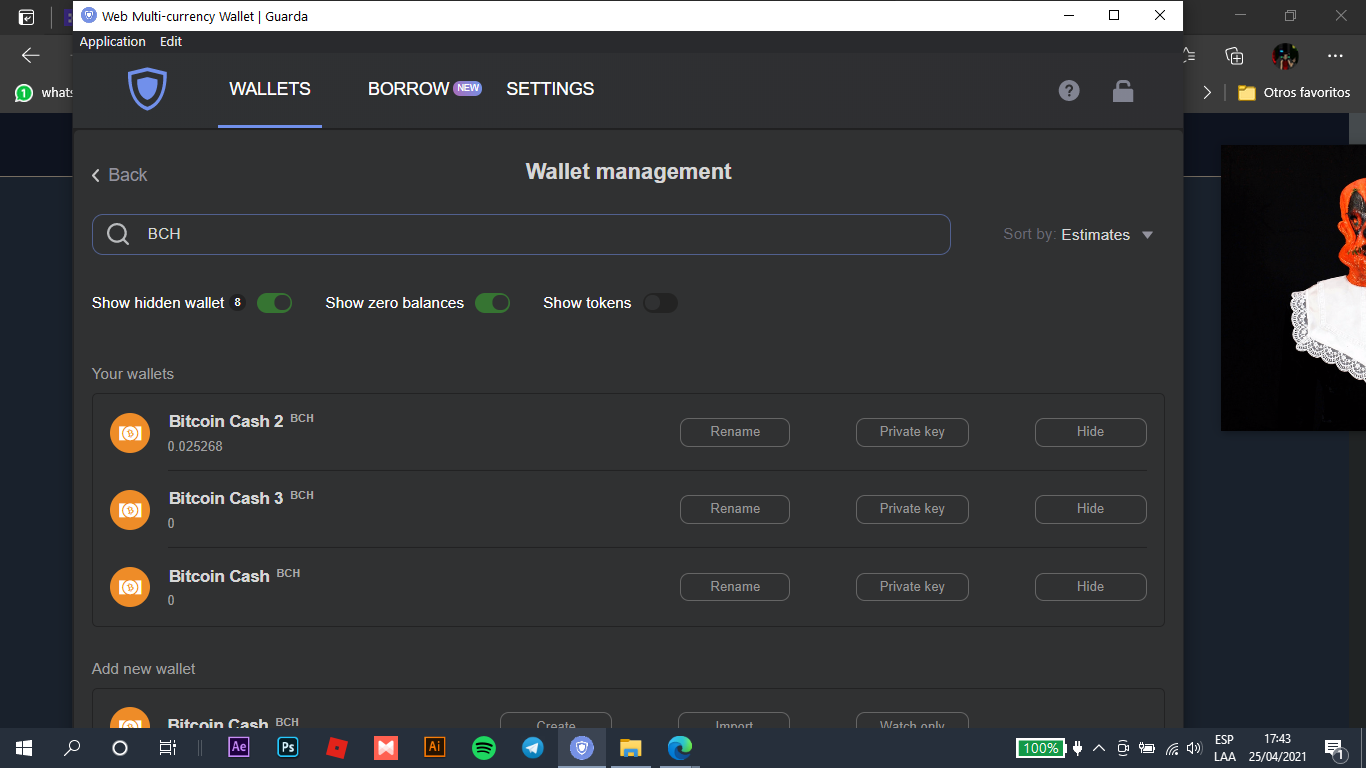Switch to Microsoft Edge on taskbar

680,747
